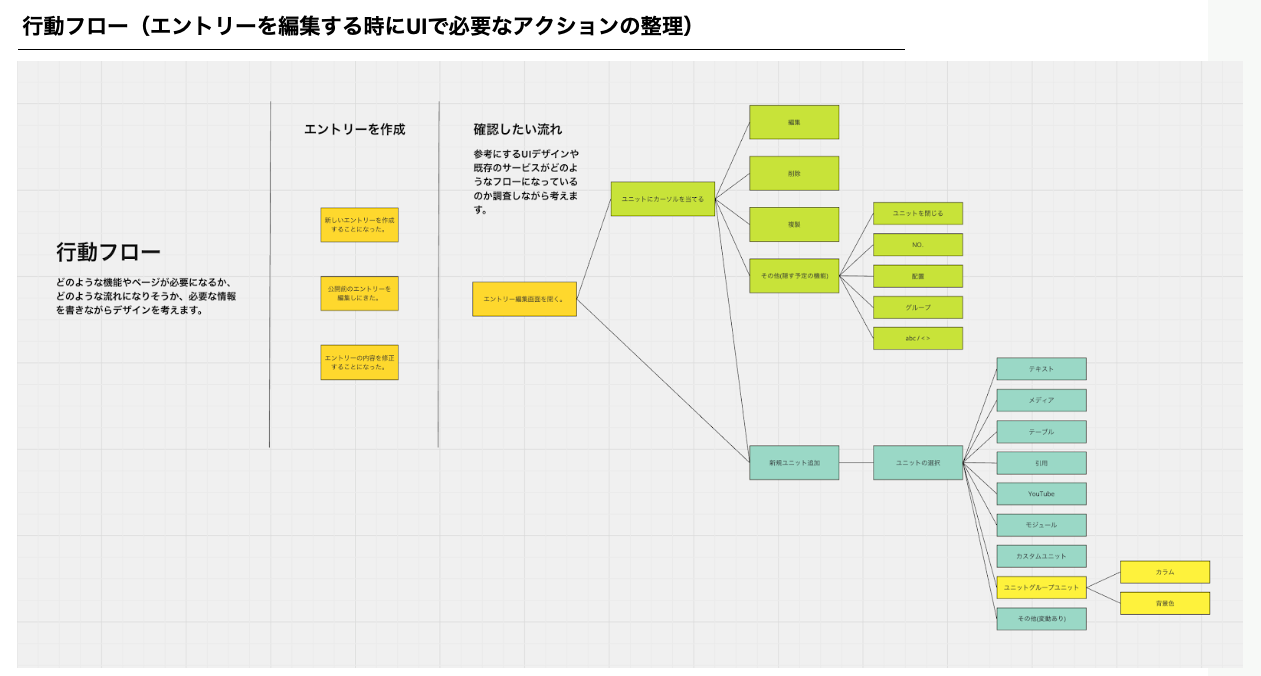Click the 新規ユニット追加 node

click(x=794, y=463)
